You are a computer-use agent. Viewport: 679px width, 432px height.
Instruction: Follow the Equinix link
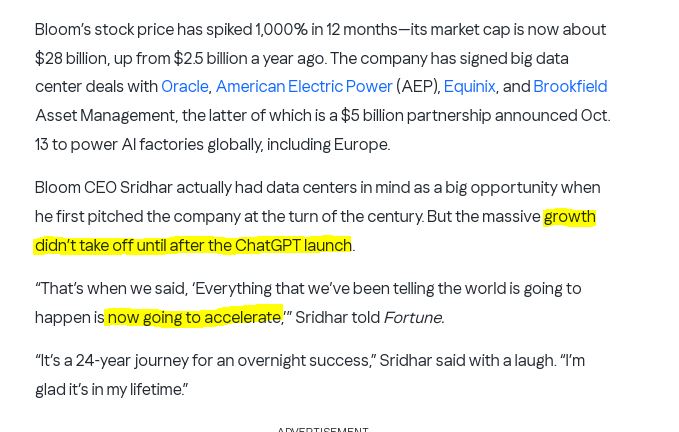(x=469, y=87)
